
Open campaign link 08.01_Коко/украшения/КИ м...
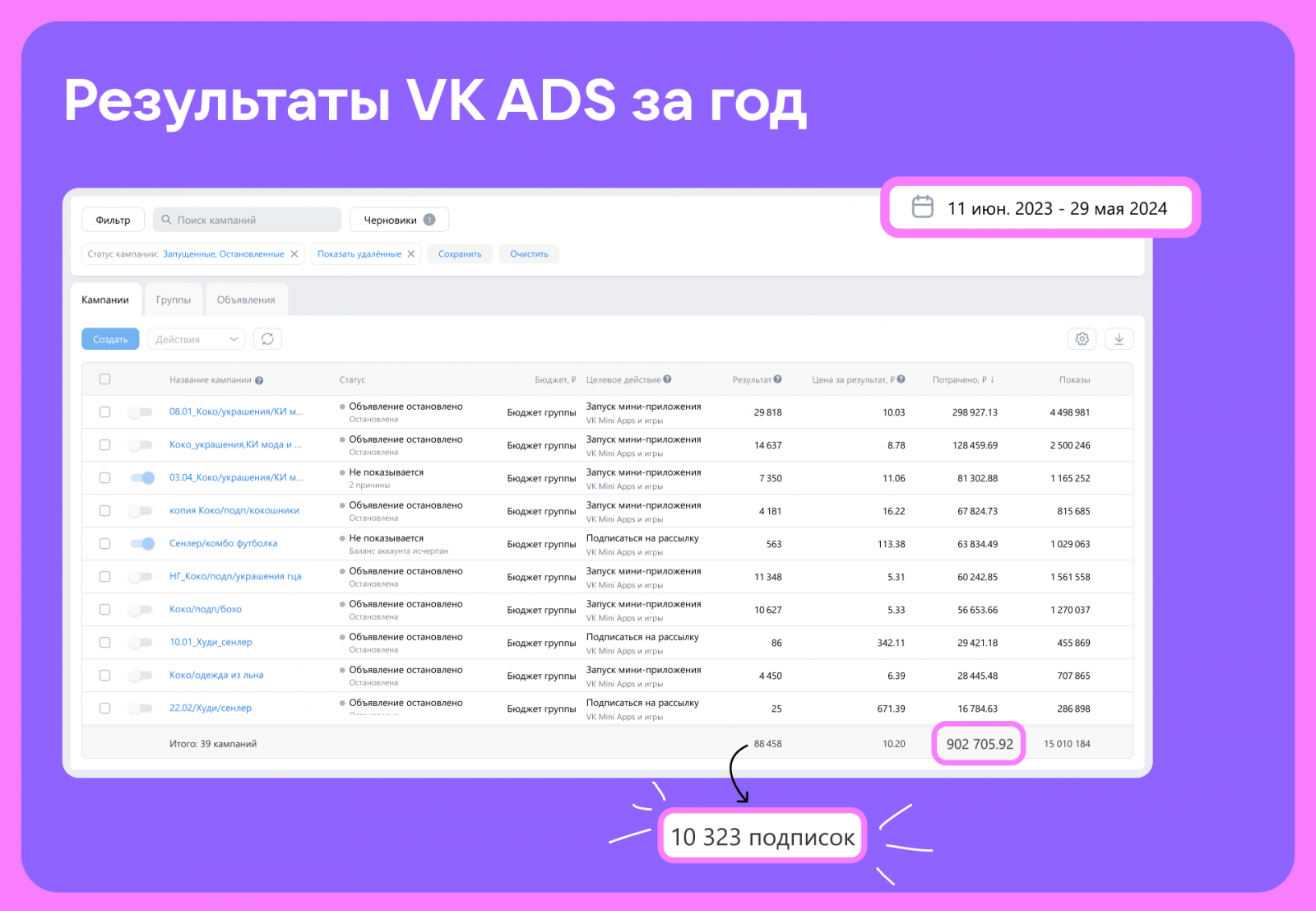click(x=236, y=411)
